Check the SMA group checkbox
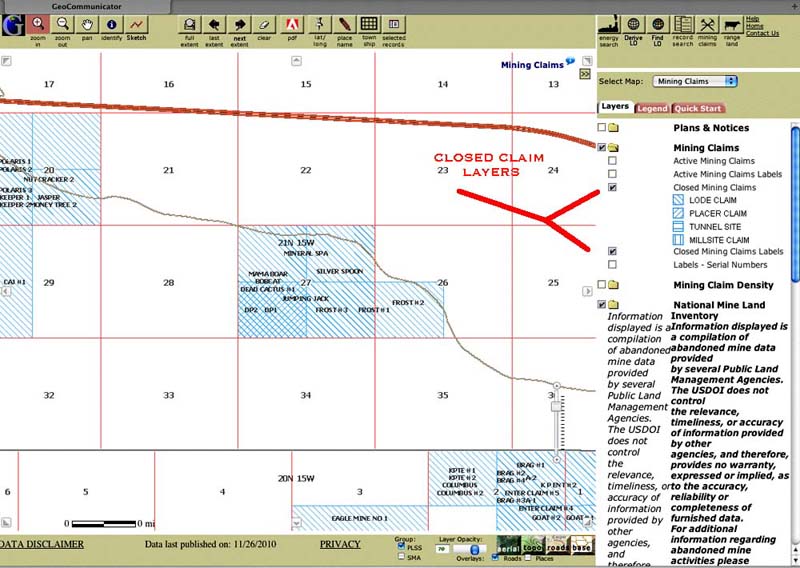 click(401, 557)
